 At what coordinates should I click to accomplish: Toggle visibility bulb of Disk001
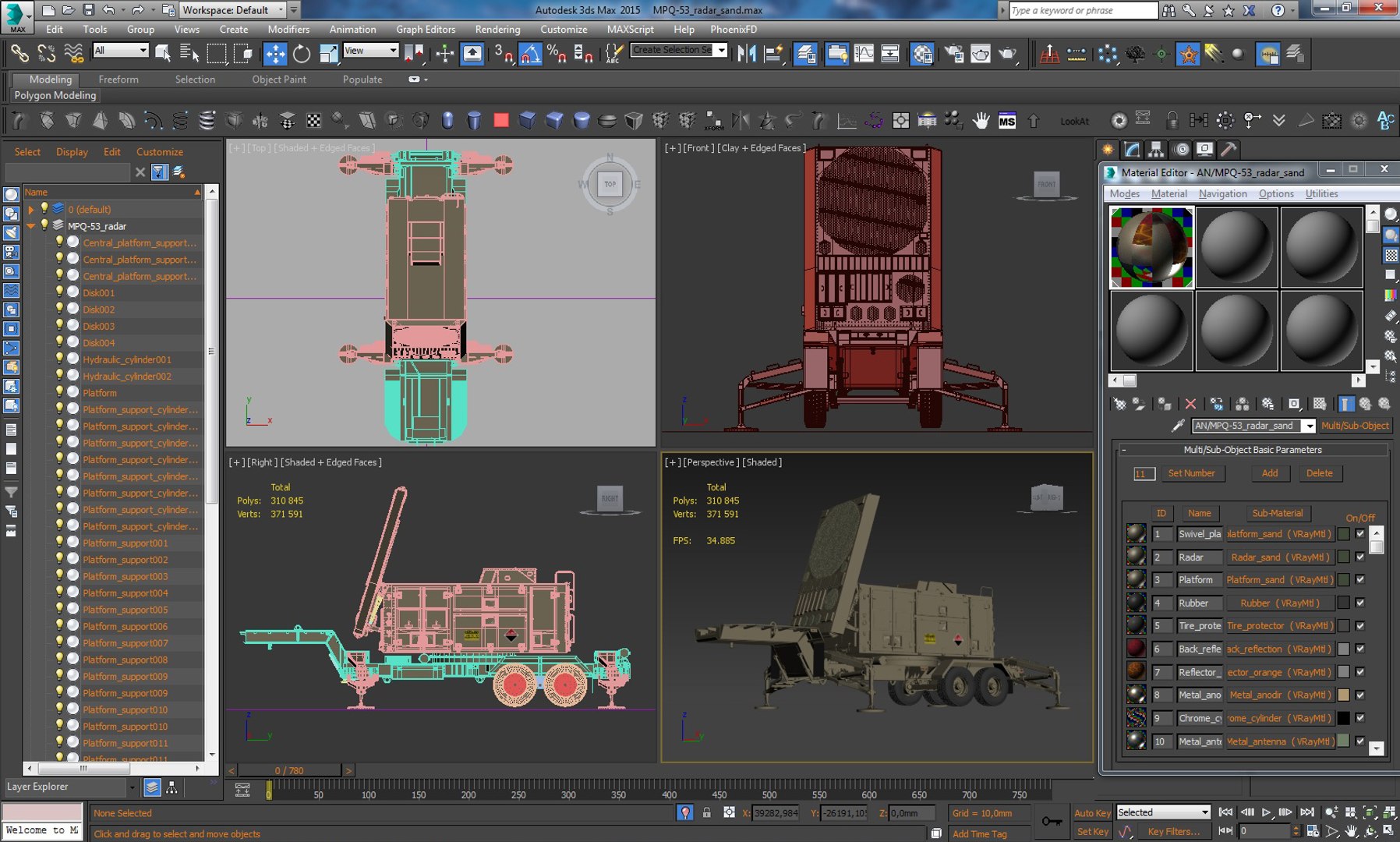pyautogui.click(x=59, y=292)
